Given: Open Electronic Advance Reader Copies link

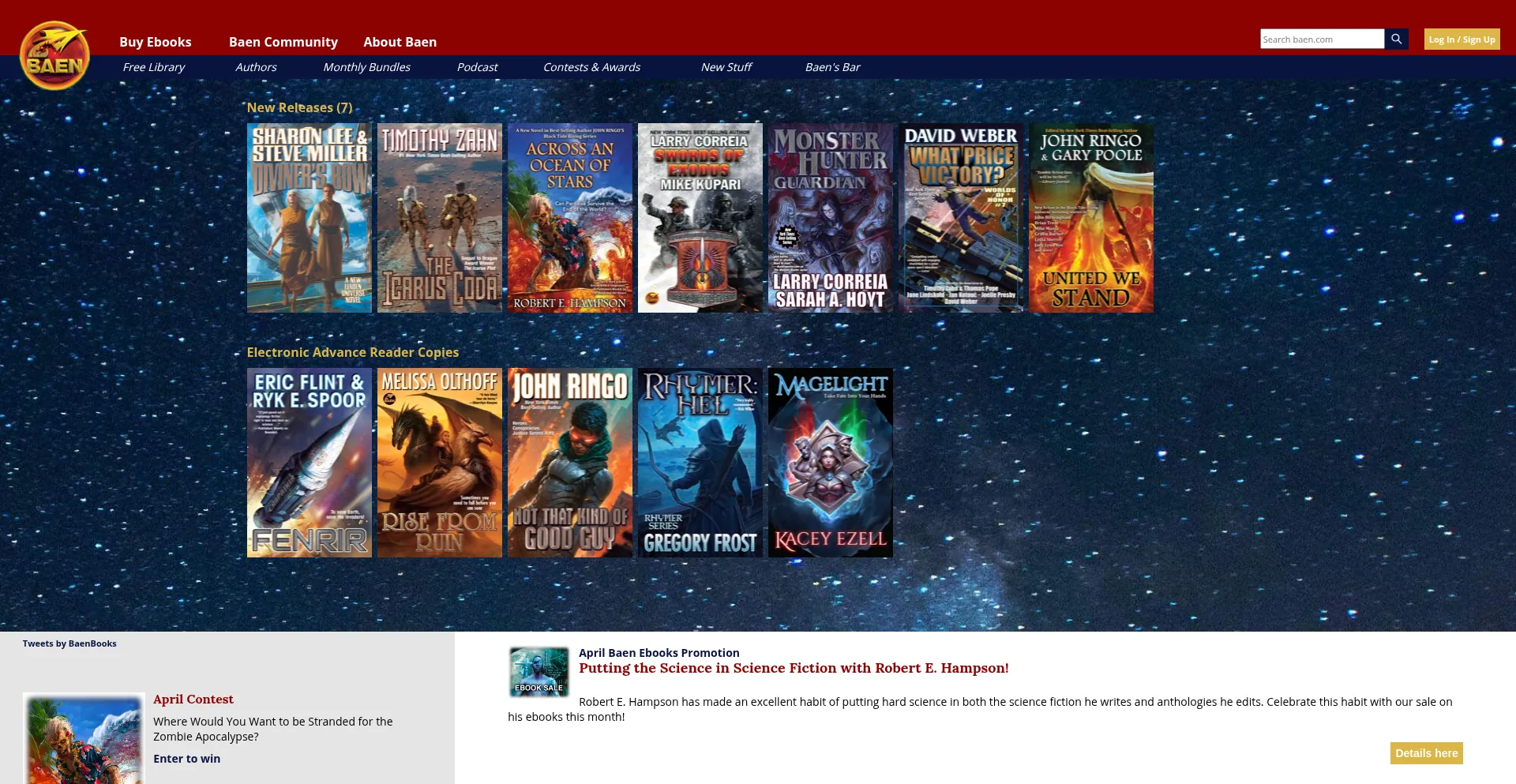Looking at the screenshot, I should (353, 352).
